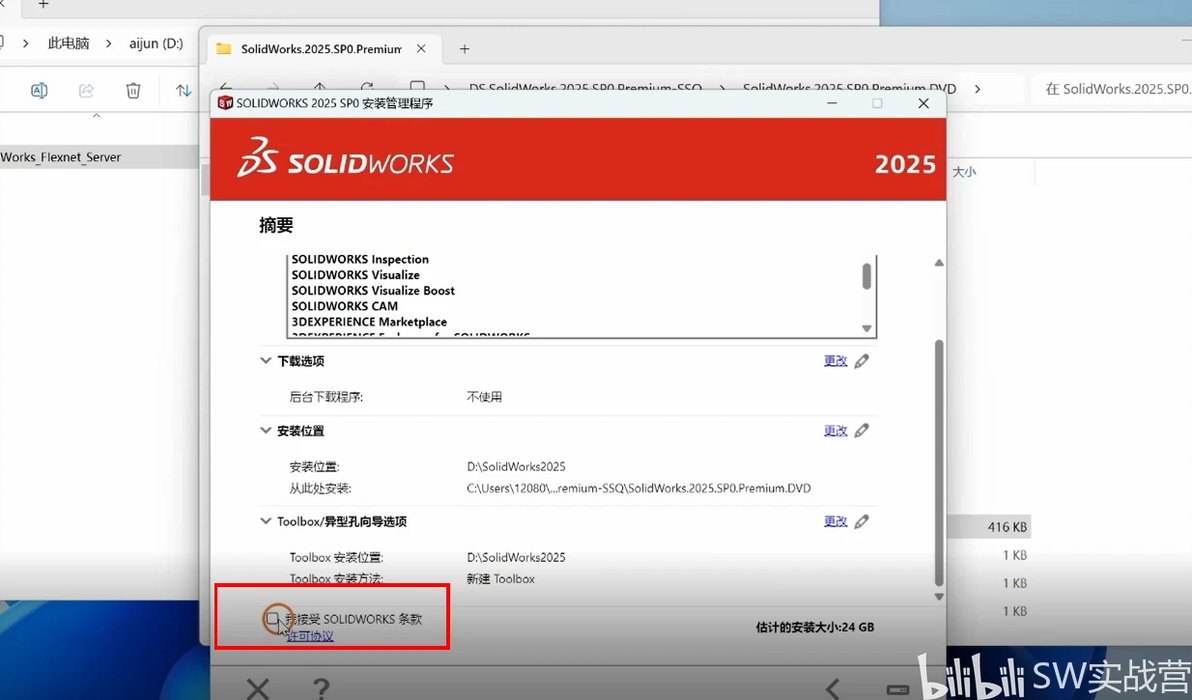1192x700 pixels.
Task: Open installer help with the question mark icon
Action: [x=322, y=689]
